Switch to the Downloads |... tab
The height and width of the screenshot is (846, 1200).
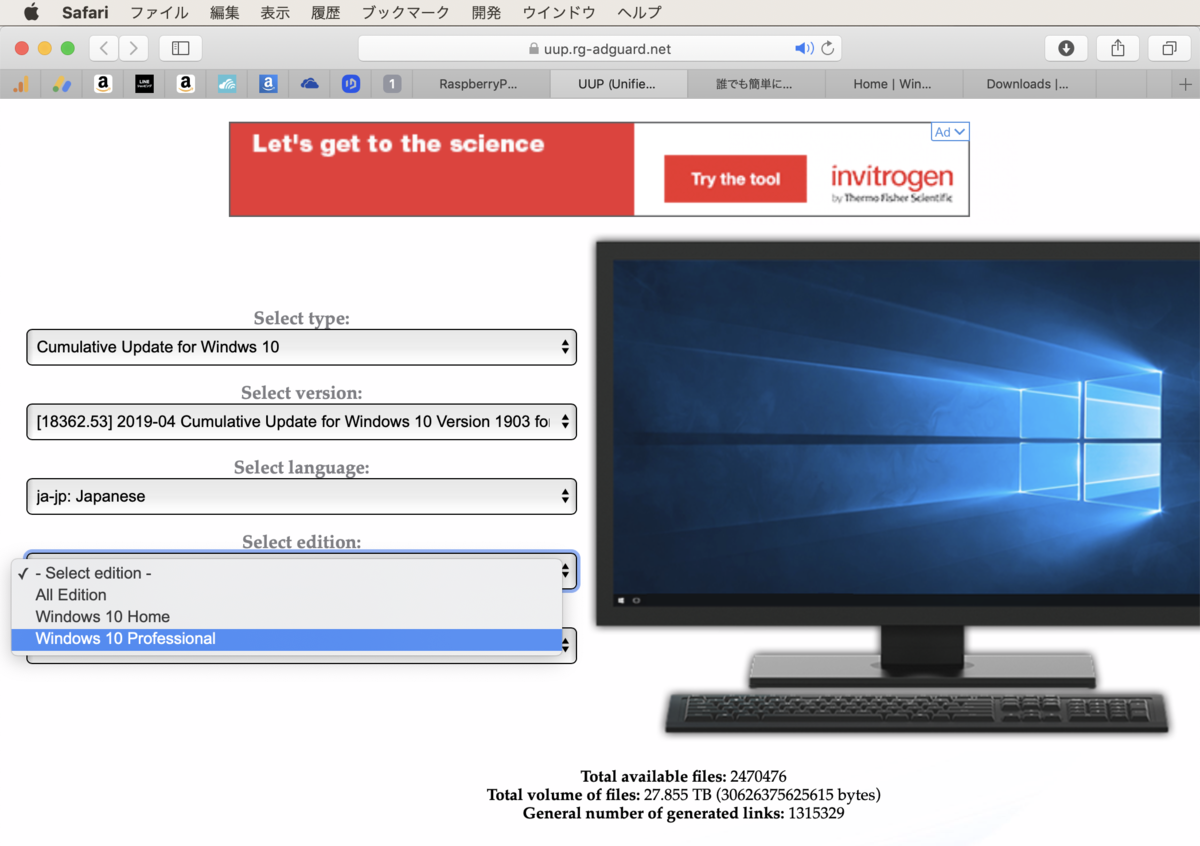1030,85
